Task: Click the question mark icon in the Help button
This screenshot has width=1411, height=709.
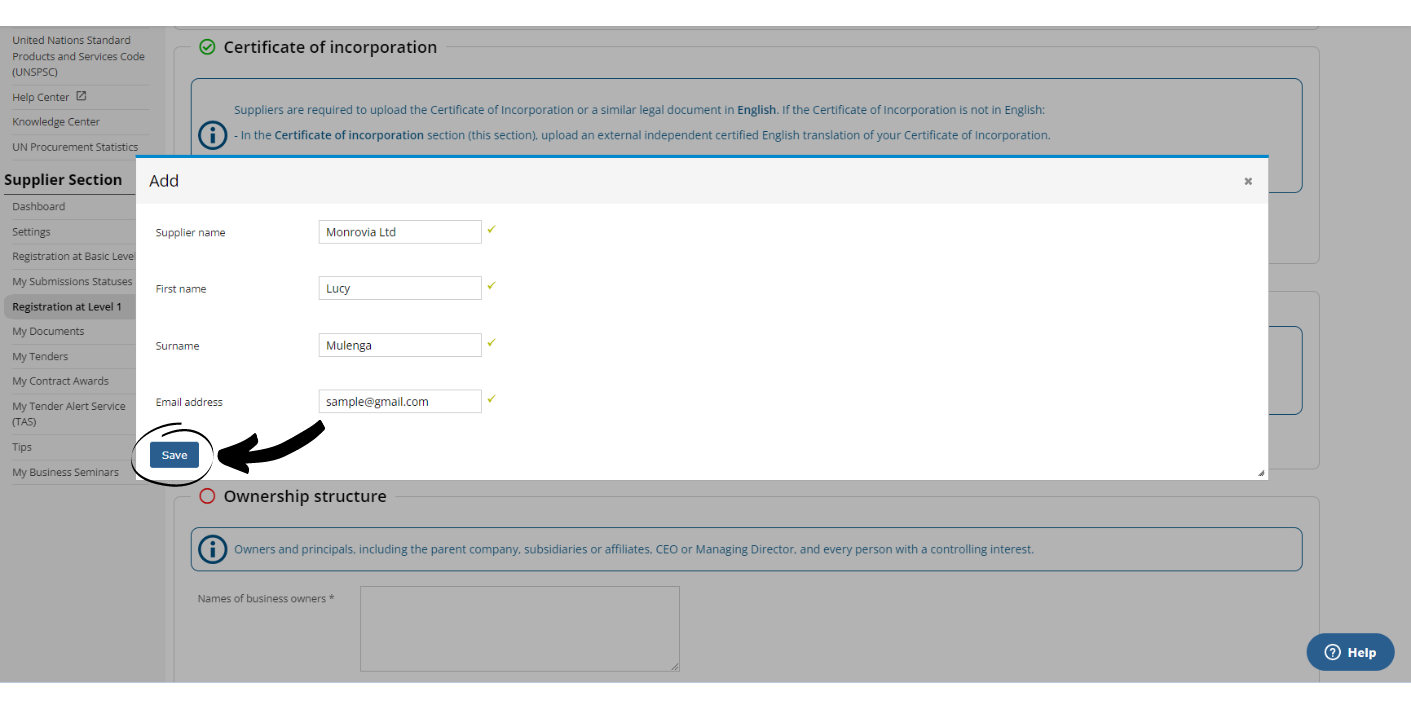Action: click(x=1332, y=652)
